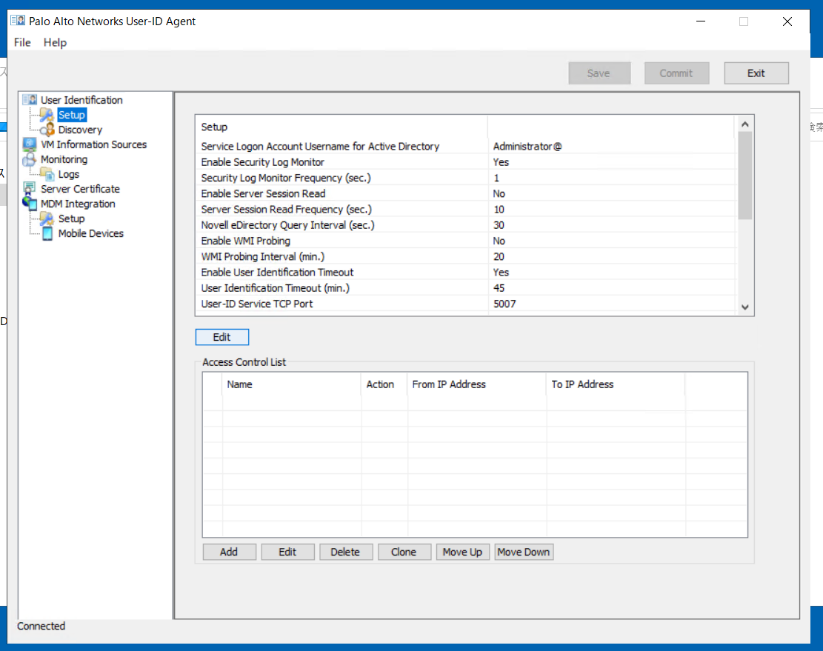Select the highlighted Setup tree item
Viewport: 823px width, 651px height.
(72, 114)
